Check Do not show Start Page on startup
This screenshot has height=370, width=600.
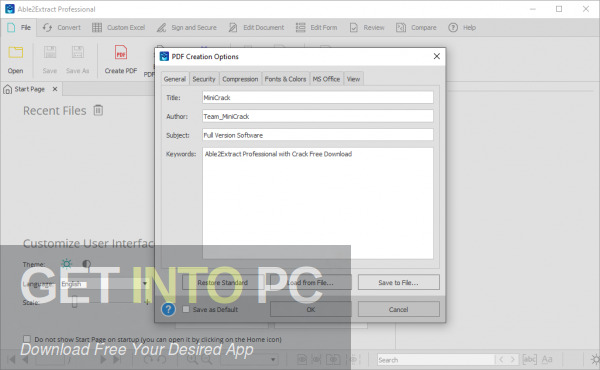pos(27,339)
